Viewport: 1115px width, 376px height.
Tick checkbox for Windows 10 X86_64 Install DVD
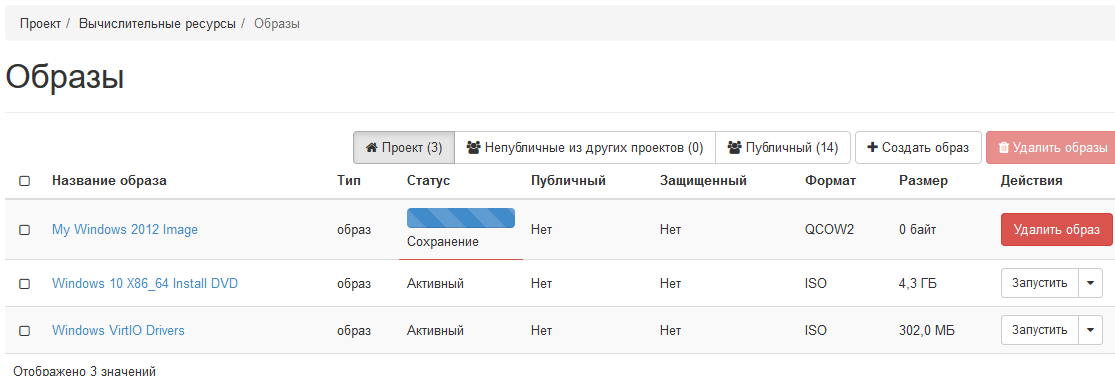(x=24, y=284)
